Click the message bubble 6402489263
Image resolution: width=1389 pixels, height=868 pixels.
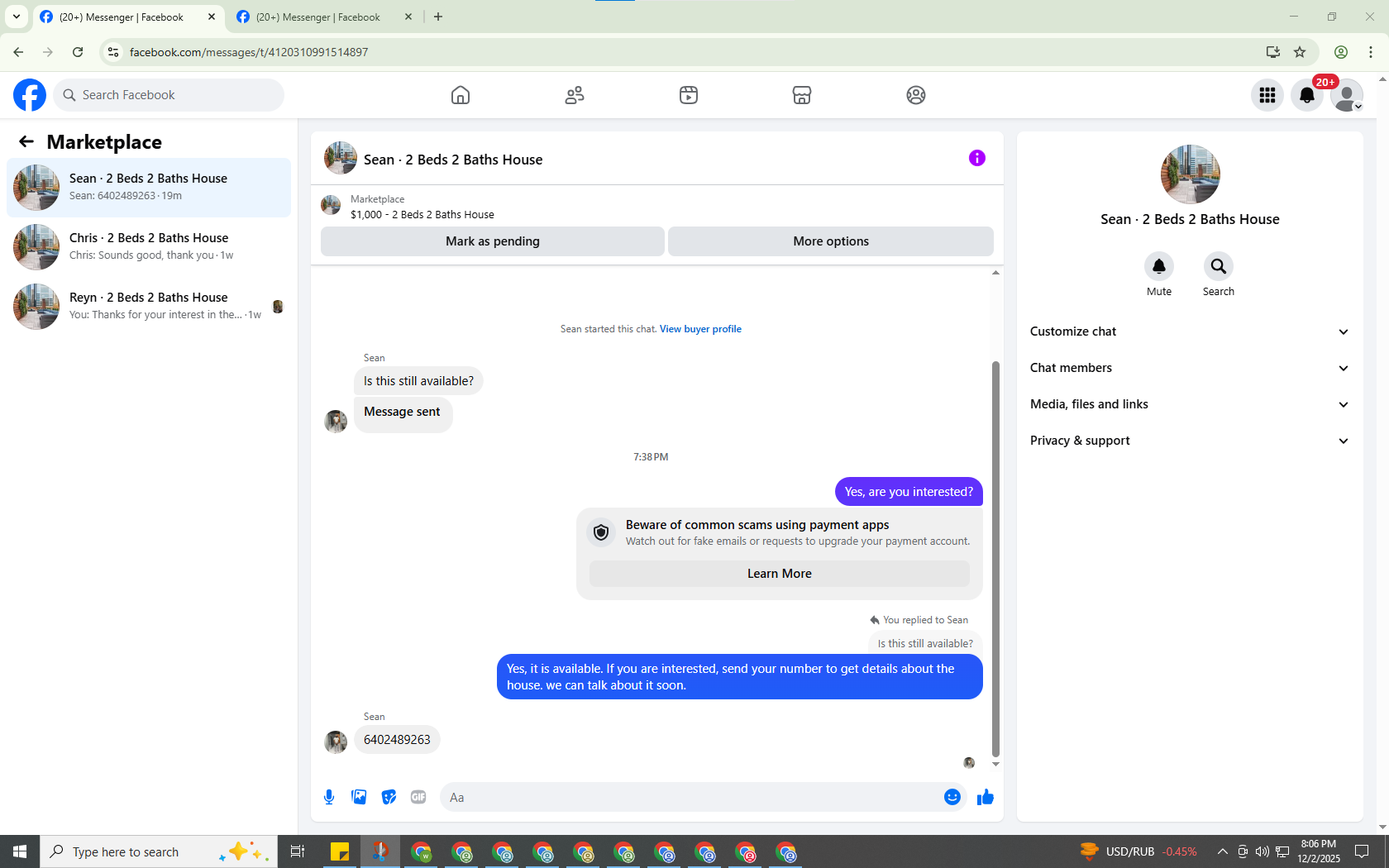pos(397,740)
